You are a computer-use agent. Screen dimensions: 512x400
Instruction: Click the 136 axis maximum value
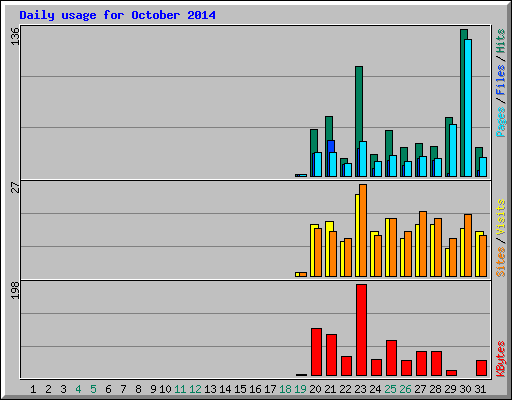click(x=15, y=36)
